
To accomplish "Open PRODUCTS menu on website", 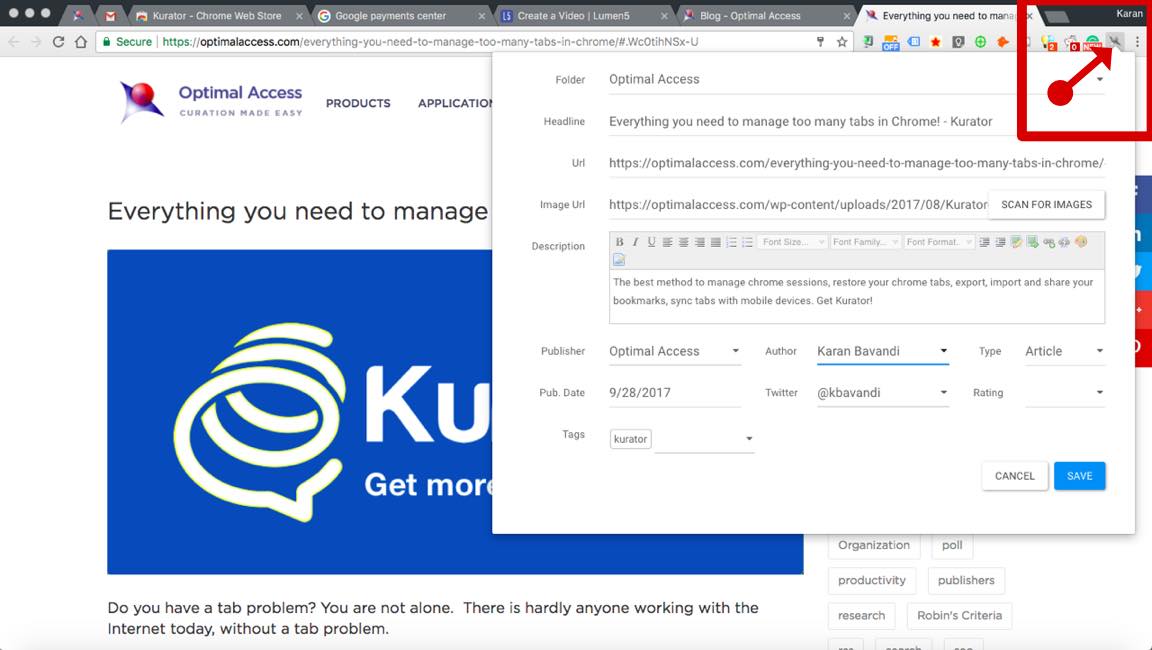I will [x=358, y=104].
